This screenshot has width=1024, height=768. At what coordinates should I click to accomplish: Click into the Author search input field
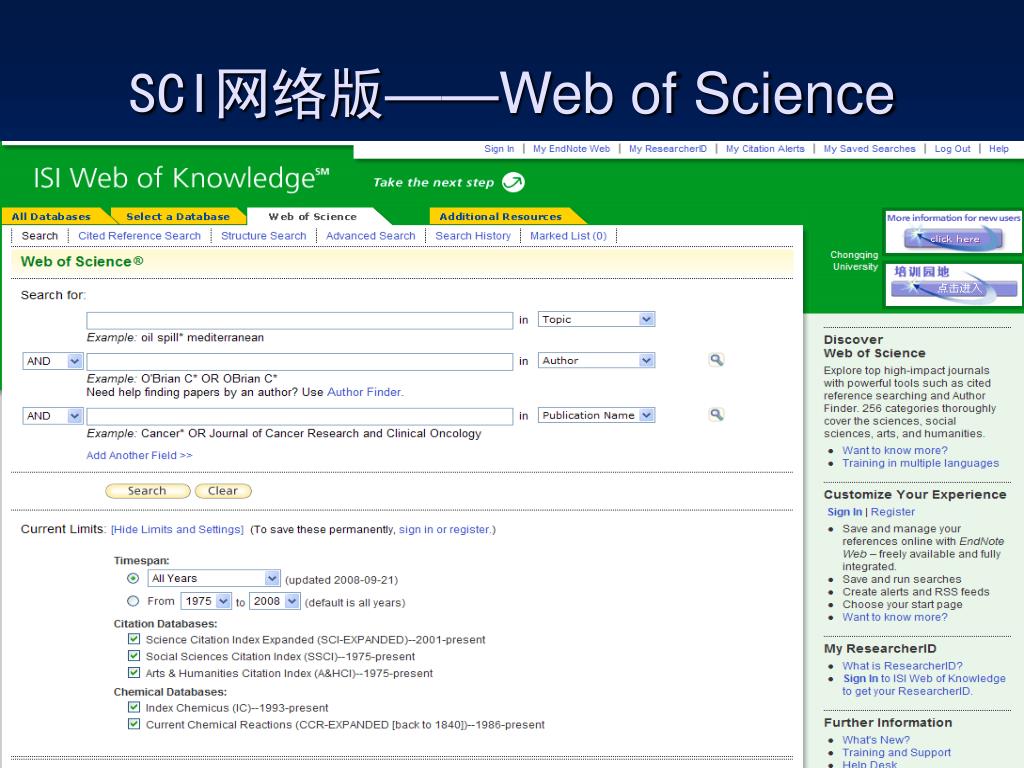(300, 362)
